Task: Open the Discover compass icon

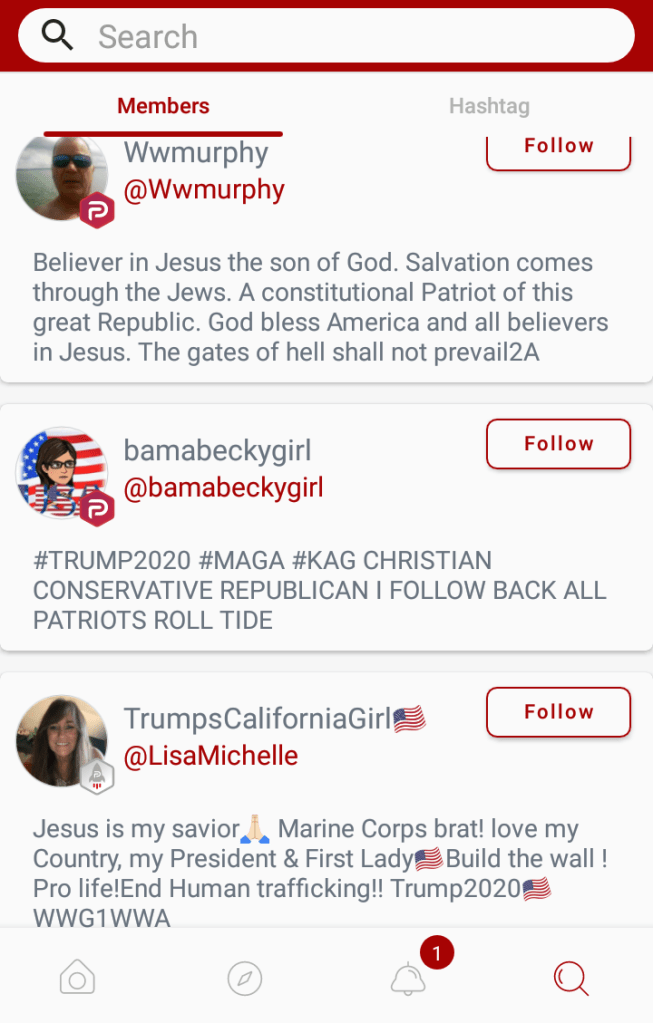Action: 244,978
